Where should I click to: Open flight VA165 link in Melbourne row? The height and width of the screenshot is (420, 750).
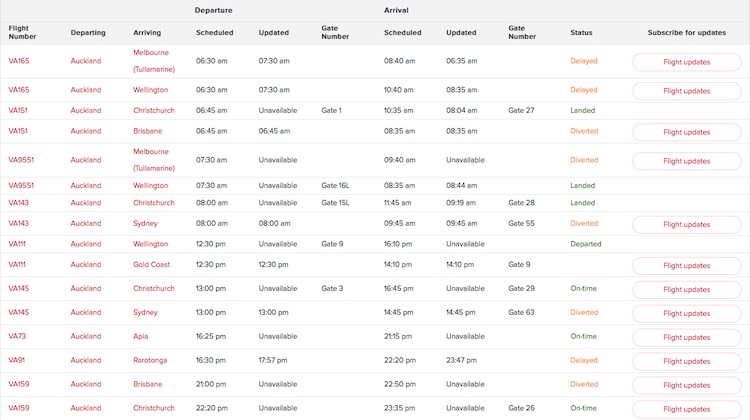(x=19, y=61)
